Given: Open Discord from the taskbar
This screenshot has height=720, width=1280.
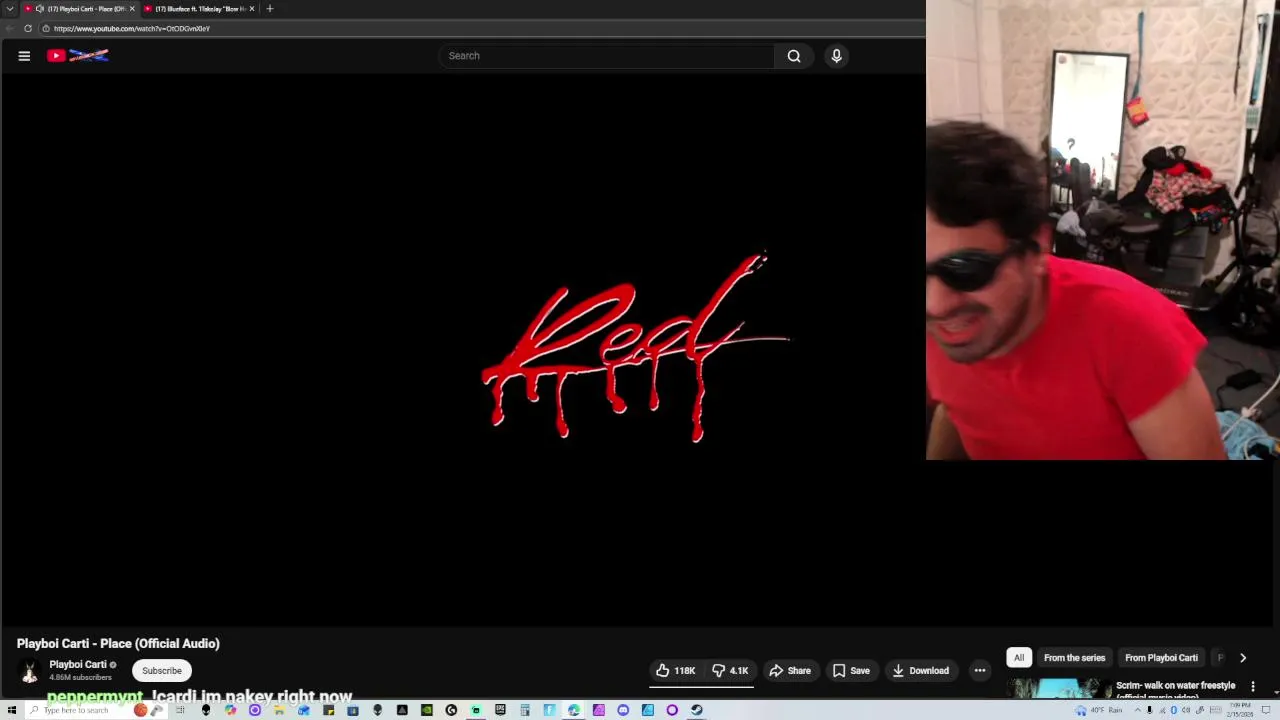Looking at the screenshot, I should tap(623, 710).
